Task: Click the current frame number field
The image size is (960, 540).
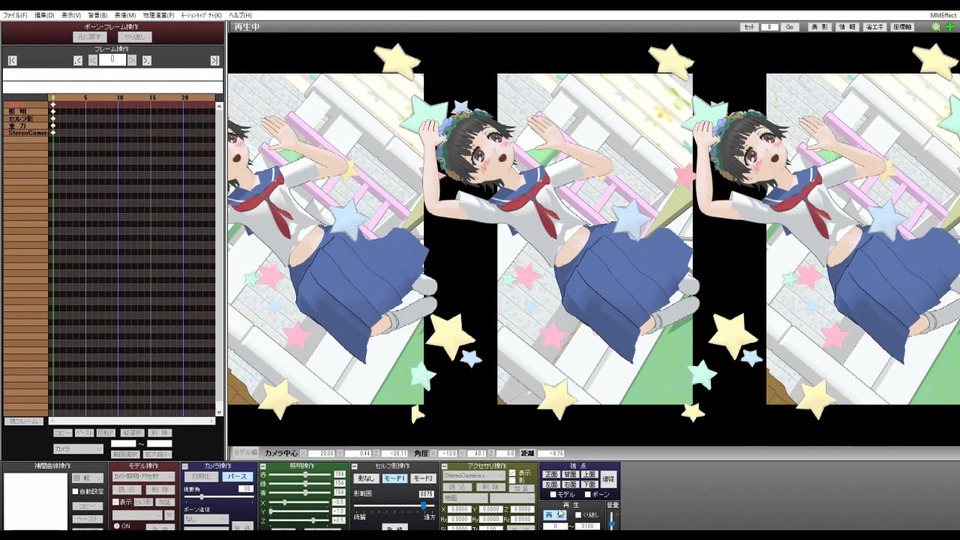Action: tap(112, 59)
